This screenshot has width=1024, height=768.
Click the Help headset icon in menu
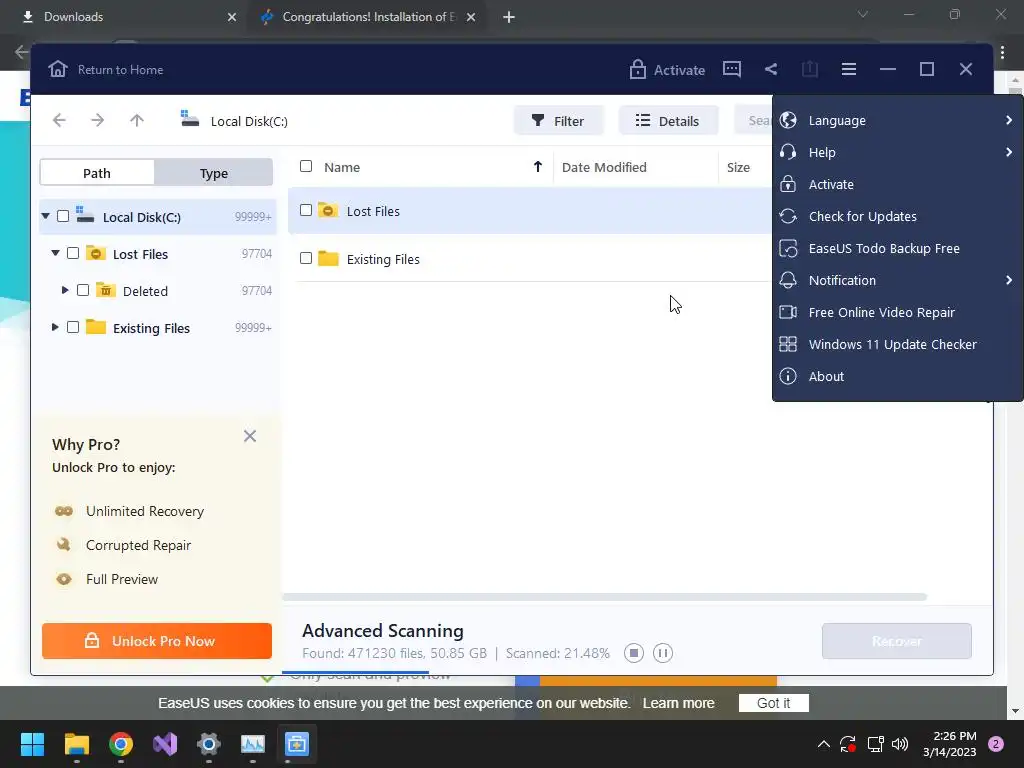tap(788, 152)
